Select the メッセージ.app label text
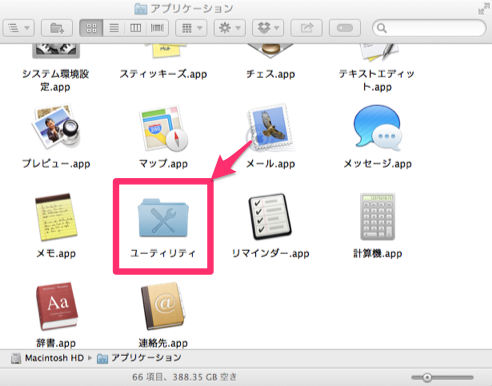The height and width of the screenshot is (386, 492). click(378, 164)
